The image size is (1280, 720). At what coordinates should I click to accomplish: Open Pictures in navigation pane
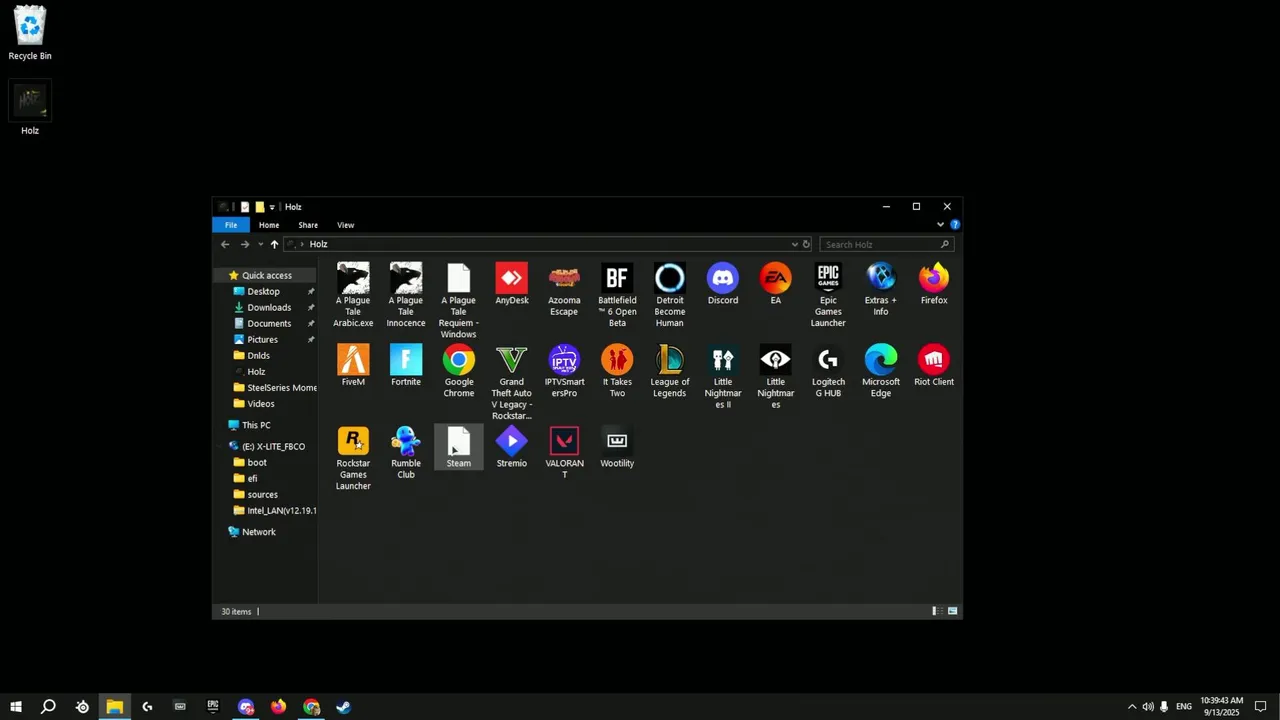click(x=263, y=339)
